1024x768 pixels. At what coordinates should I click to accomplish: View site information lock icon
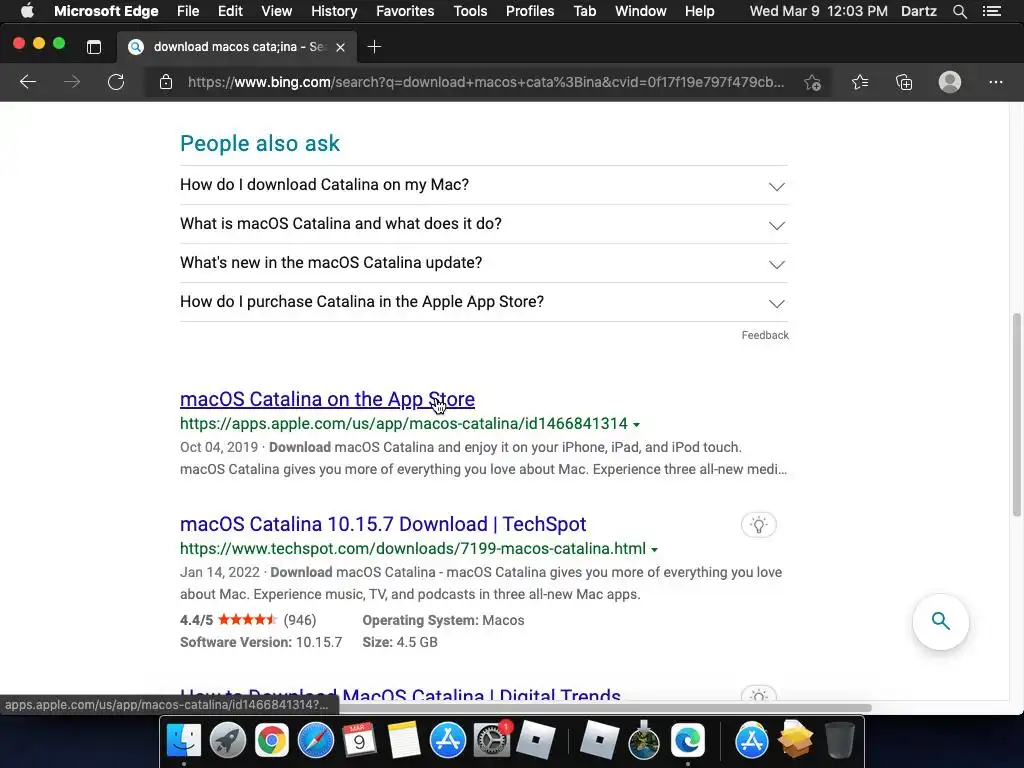click(166, 82)
